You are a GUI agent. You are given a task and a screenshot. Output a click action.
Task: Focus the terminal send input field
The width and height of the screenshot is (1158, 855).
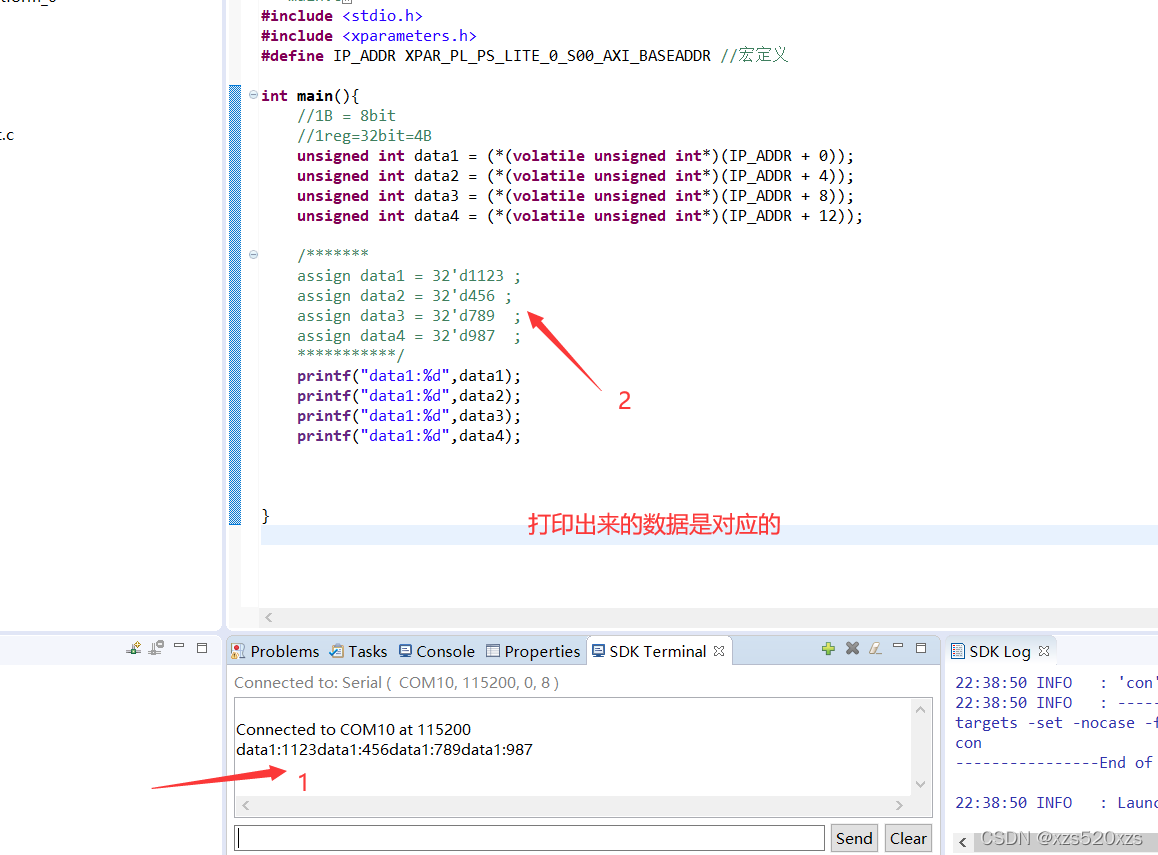pyautogui.click(x=530, y=838)
